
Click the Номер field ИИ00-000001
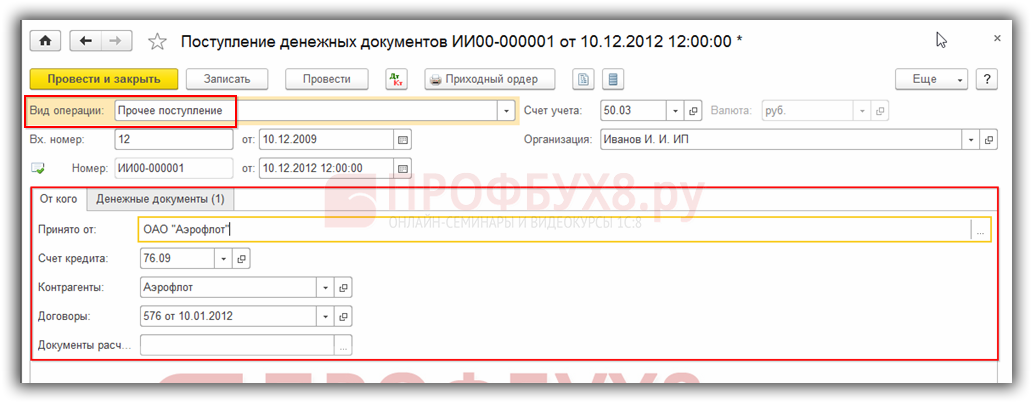[x=174, y=168]
